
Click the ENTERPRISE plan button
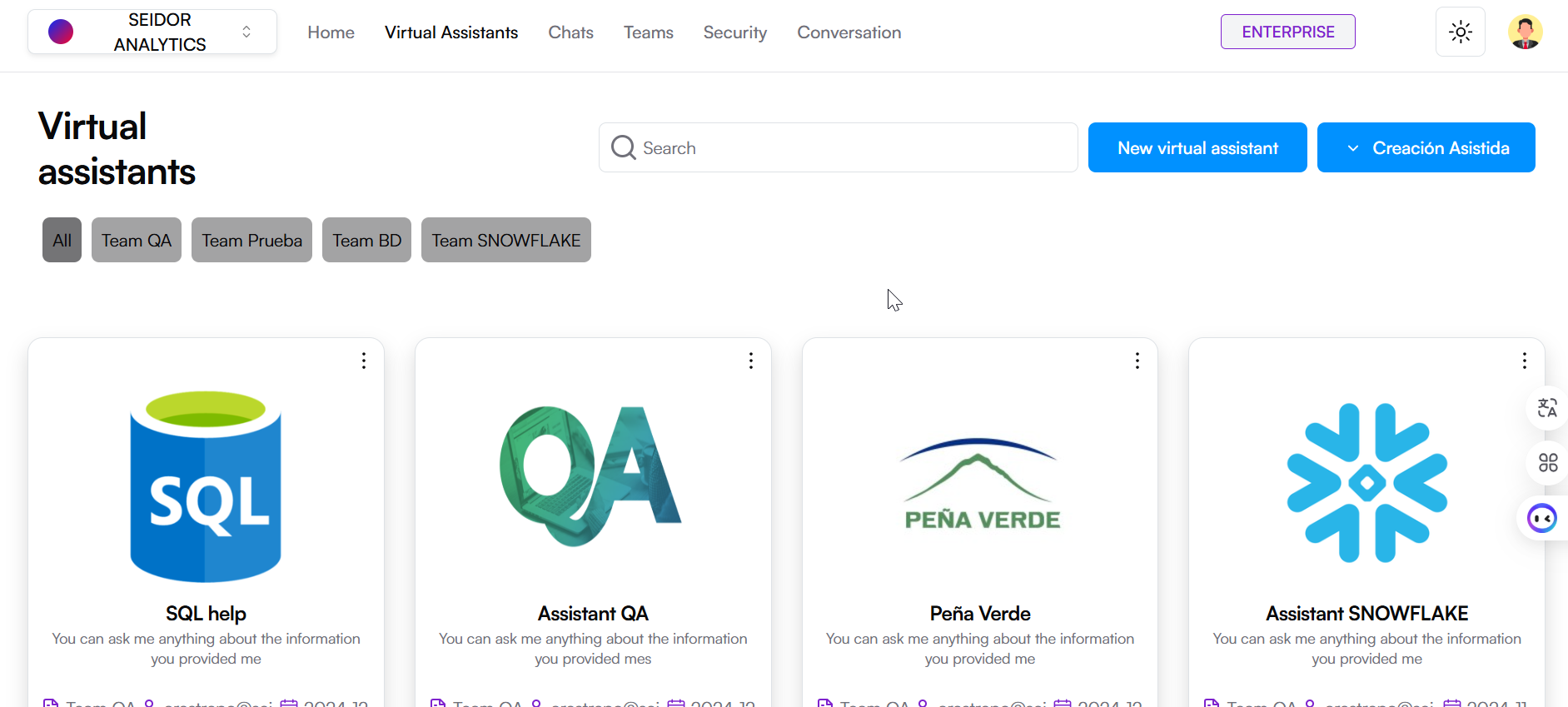coord(1287,32)
